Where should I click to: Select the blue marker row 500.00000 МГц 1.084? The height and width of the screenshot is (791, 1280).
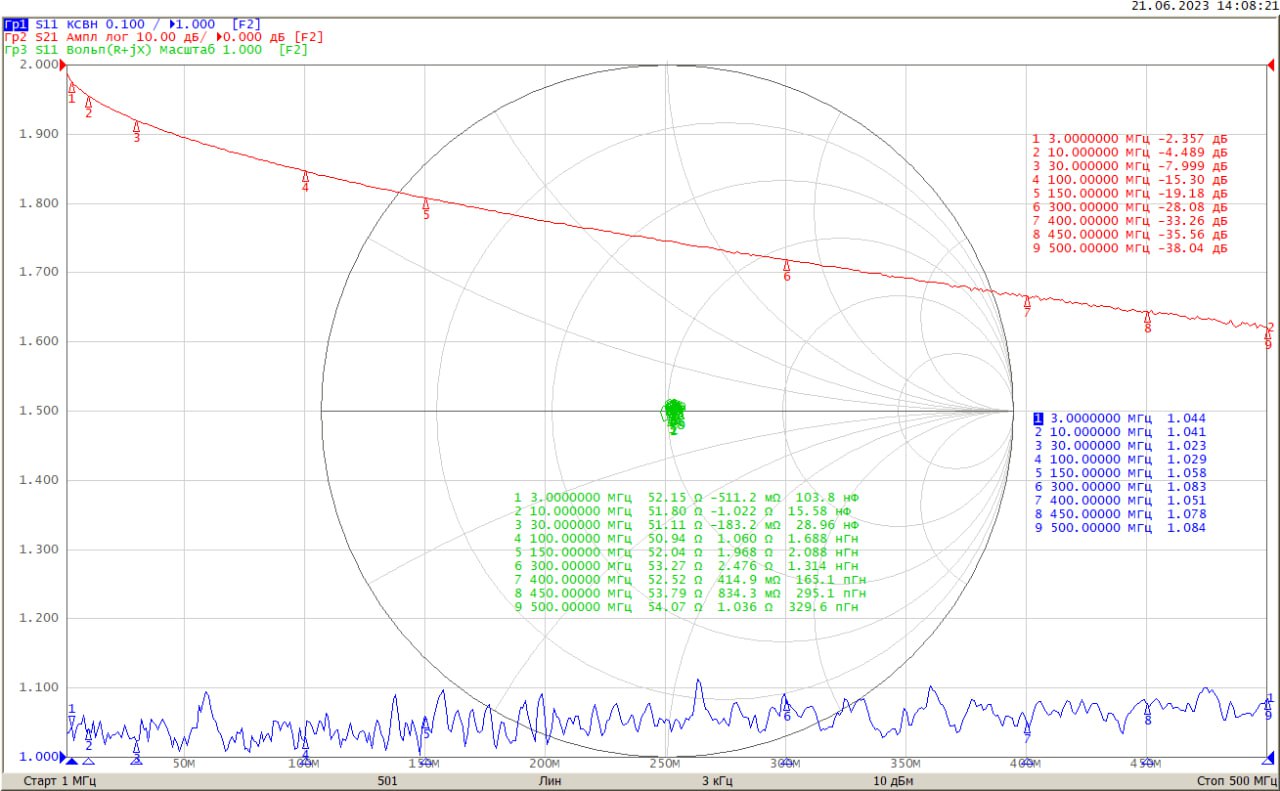(1120, 527)
